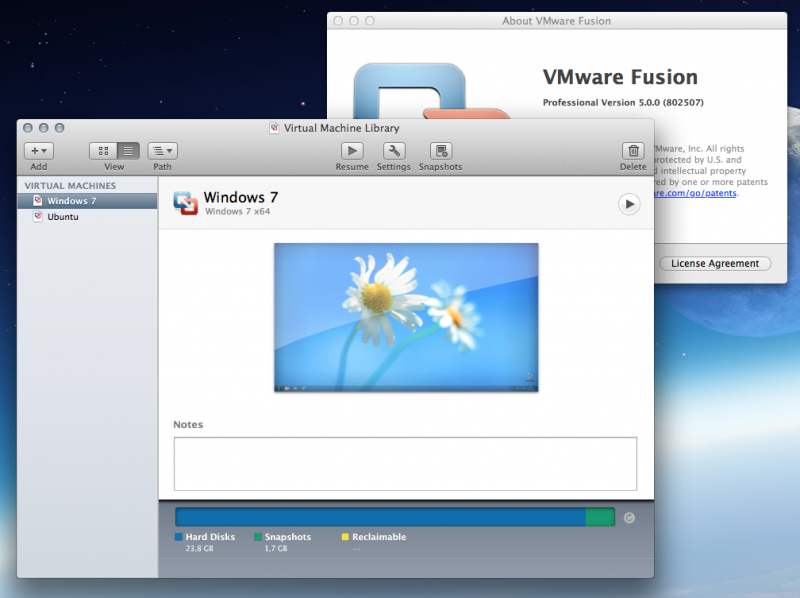Select Windows 7 in the sidebar
This screenshot has height=598, width=800.
pyautogui.click(x=87, y=201)
